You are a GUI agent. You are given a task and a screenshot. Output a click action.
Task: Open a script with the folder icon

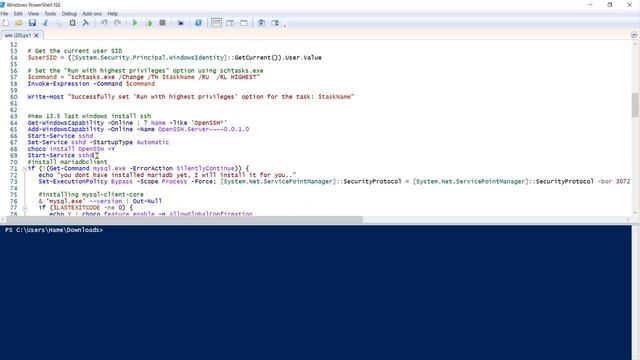coord(19,23)
